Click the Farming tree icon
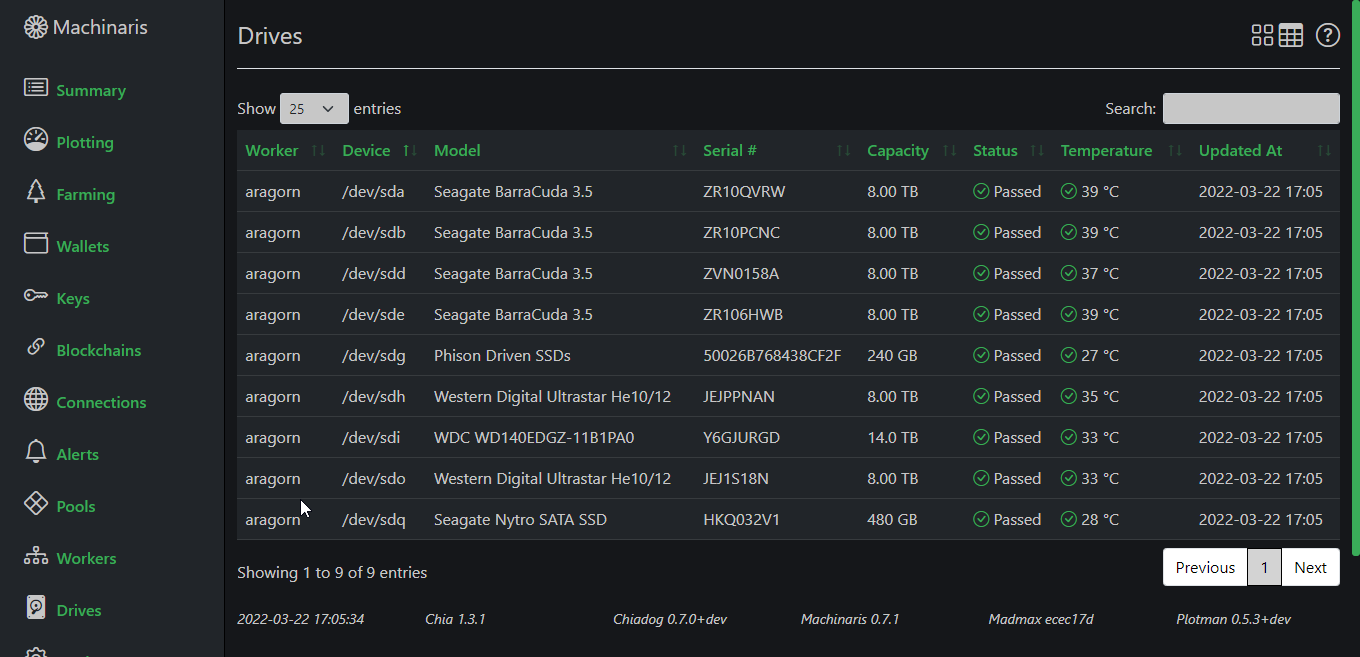This screenshot has height=657, width=1360. pos(36,191)
